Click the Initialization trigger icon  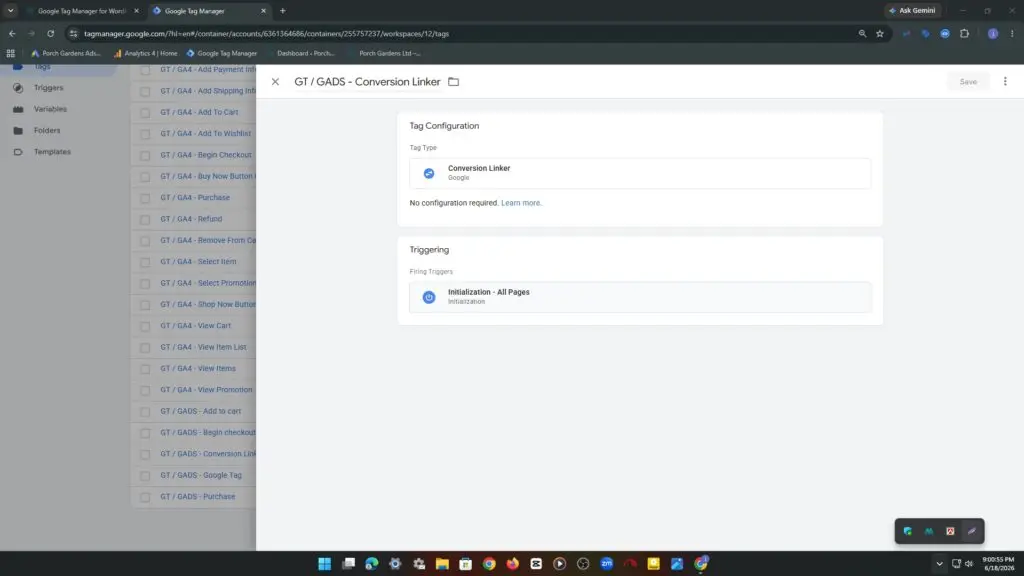coord(428,297)
